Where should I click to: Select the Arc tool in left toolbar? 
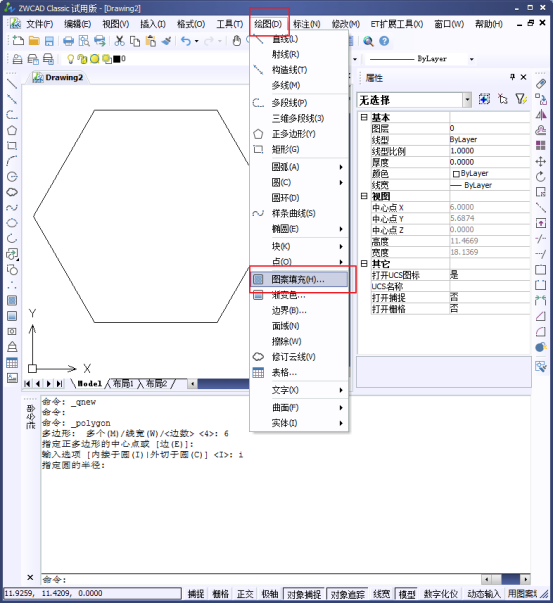click(12, 161)
